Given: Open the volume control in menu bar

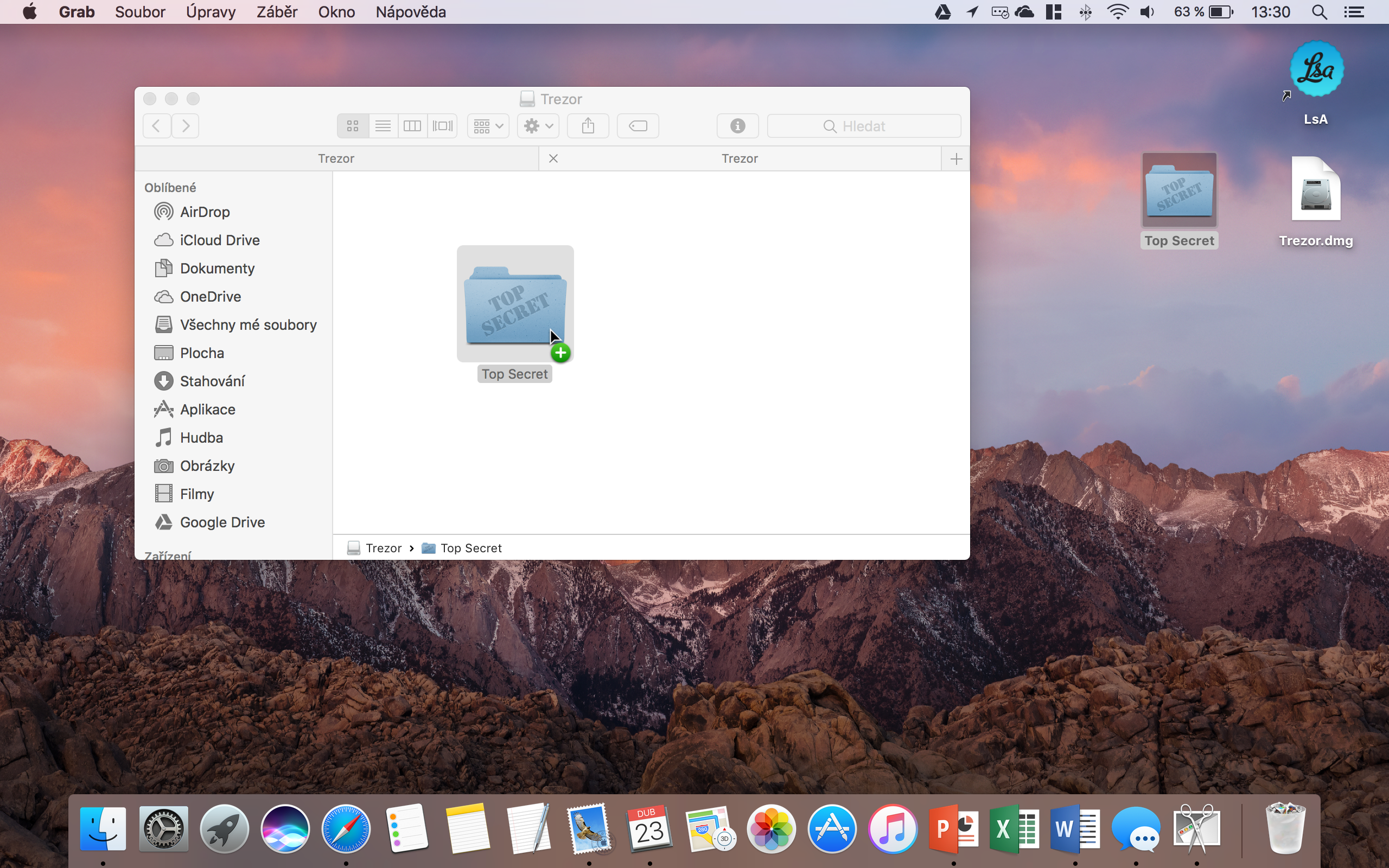Looking at the screenshot, I should (x=1147, y=12).
